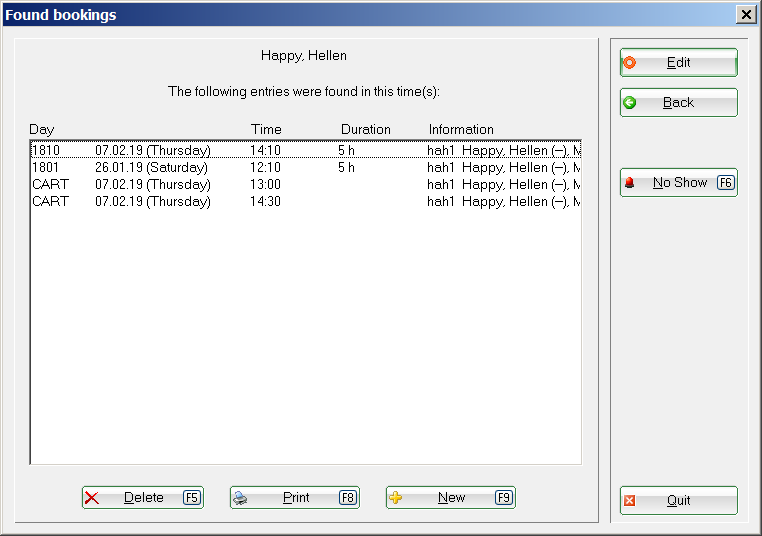The image size is (762, 536).
Task: Click the F9 shortcut badge
Action: coord(504,498)
